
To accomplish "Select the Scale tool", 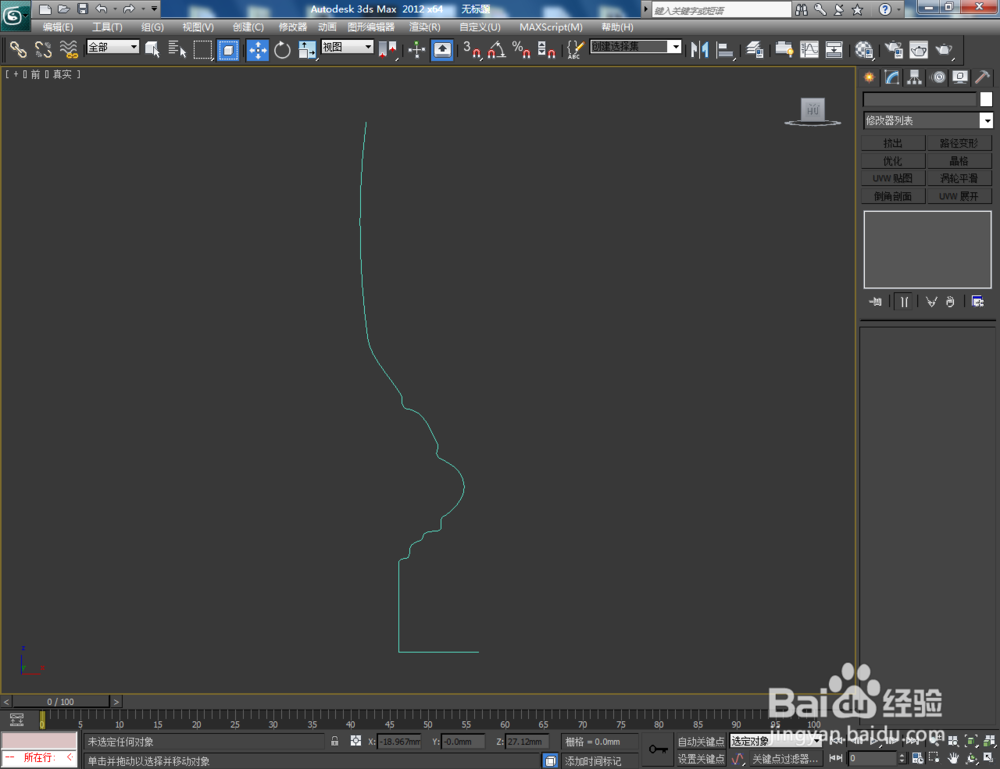I will pyautogui.click(x=307, y=50).
